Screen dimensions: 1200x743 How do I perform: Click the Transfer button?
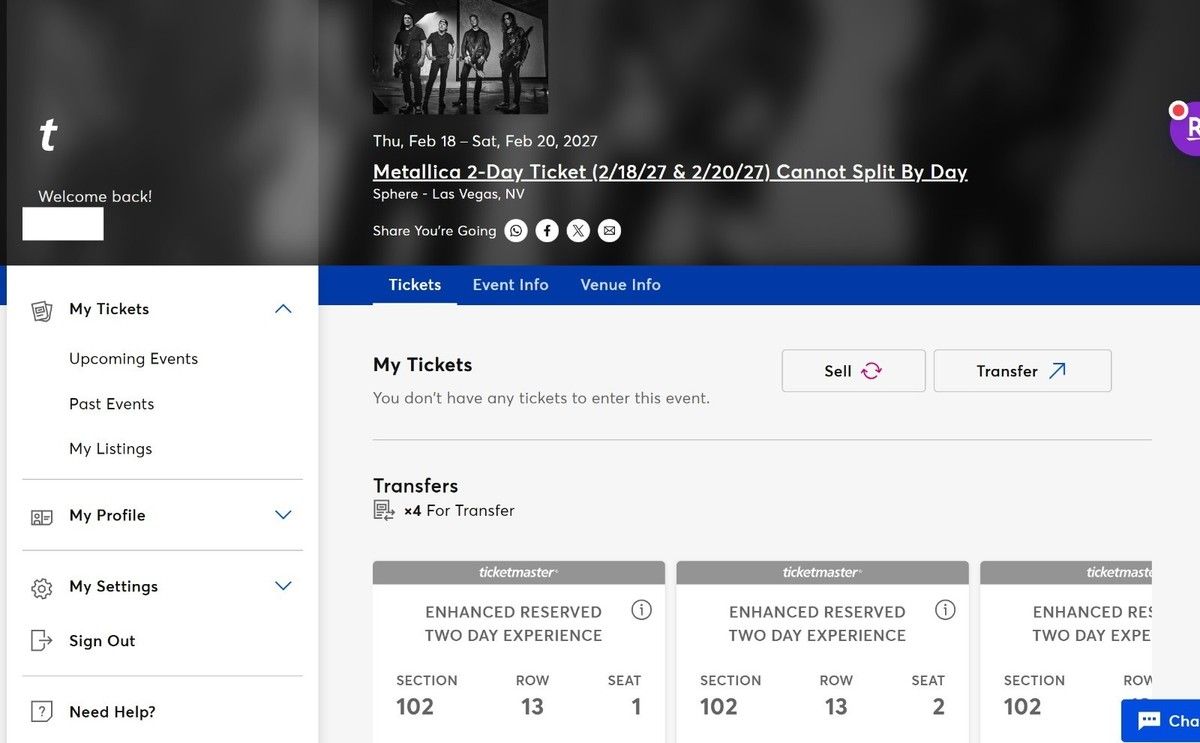pyautogui.click(x=1022, y=371)
